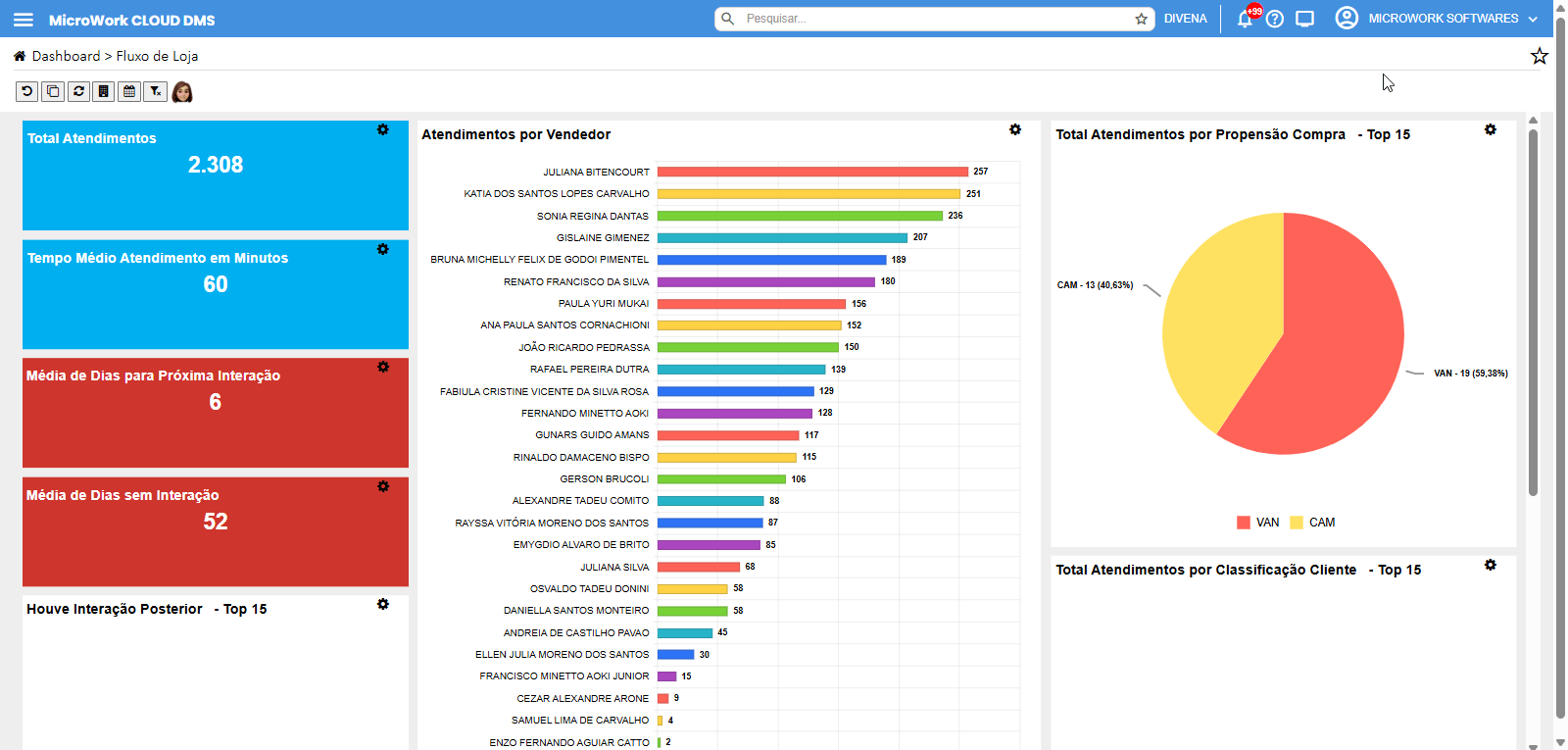The width and height of the screenshot is (1568, 750).
Task: Click the home icon in breadcrumb
Action: (20, 56)
